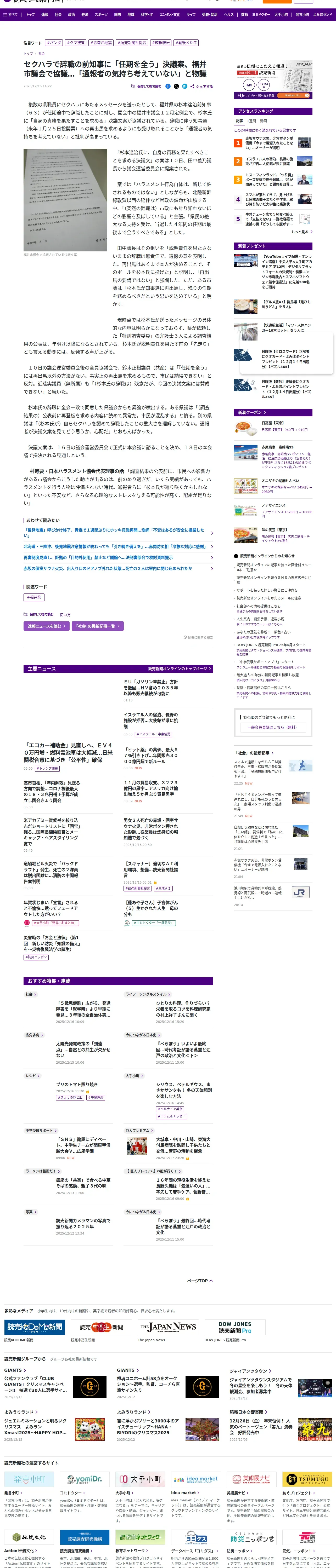336x1568 pixels.
Task: Click 保存して後で読む icon below related words
Action: point(38,614)
